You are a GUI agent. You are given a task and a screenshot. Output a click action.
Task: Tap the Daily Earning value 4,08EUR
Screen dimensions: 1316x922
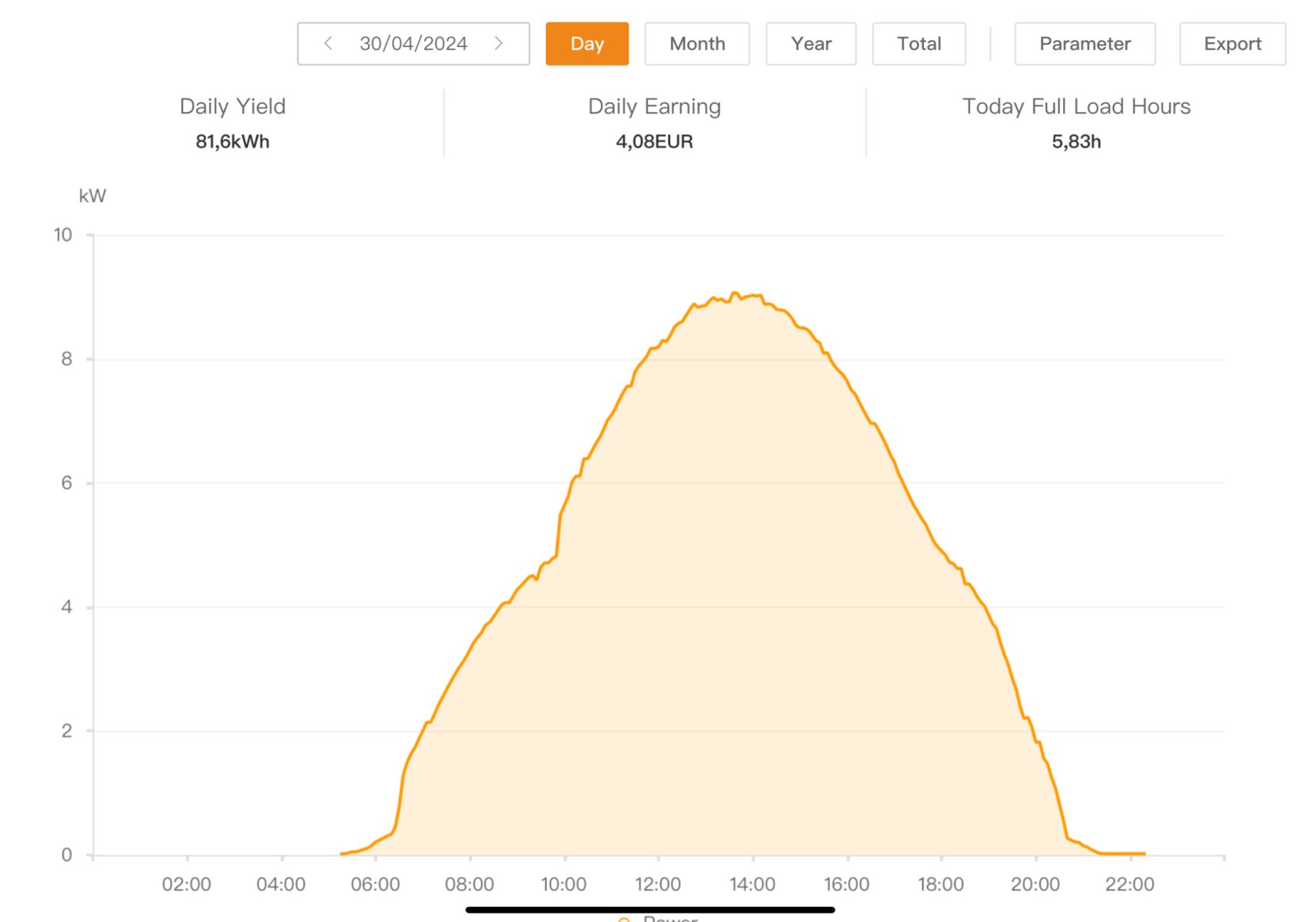pyautogui.click(x=654, y=141)
